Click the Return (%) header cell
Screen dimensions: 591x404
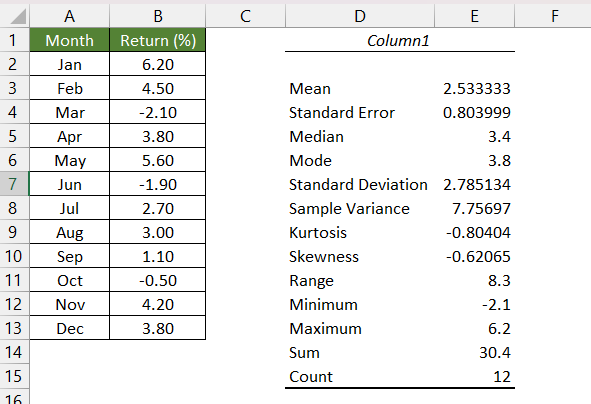click(x=158, y=40)
